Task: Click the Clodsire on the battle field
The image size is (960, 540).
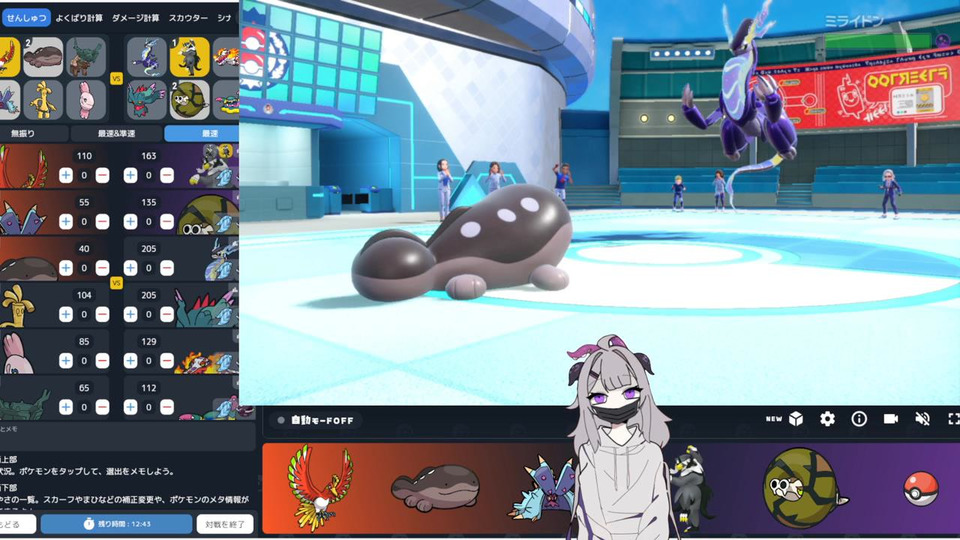Action: click(461, 242)
